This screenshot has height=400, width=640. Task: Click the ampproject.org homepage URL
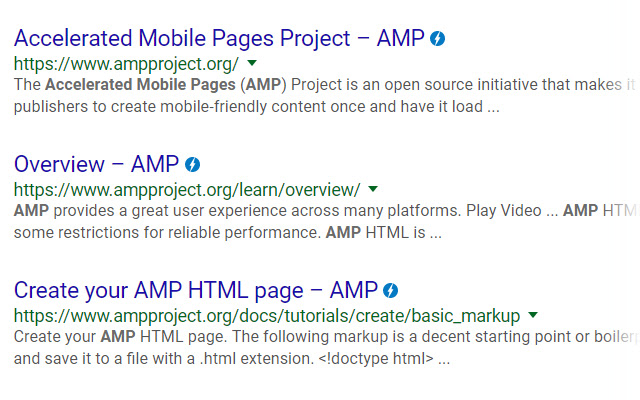click(126, 64)
